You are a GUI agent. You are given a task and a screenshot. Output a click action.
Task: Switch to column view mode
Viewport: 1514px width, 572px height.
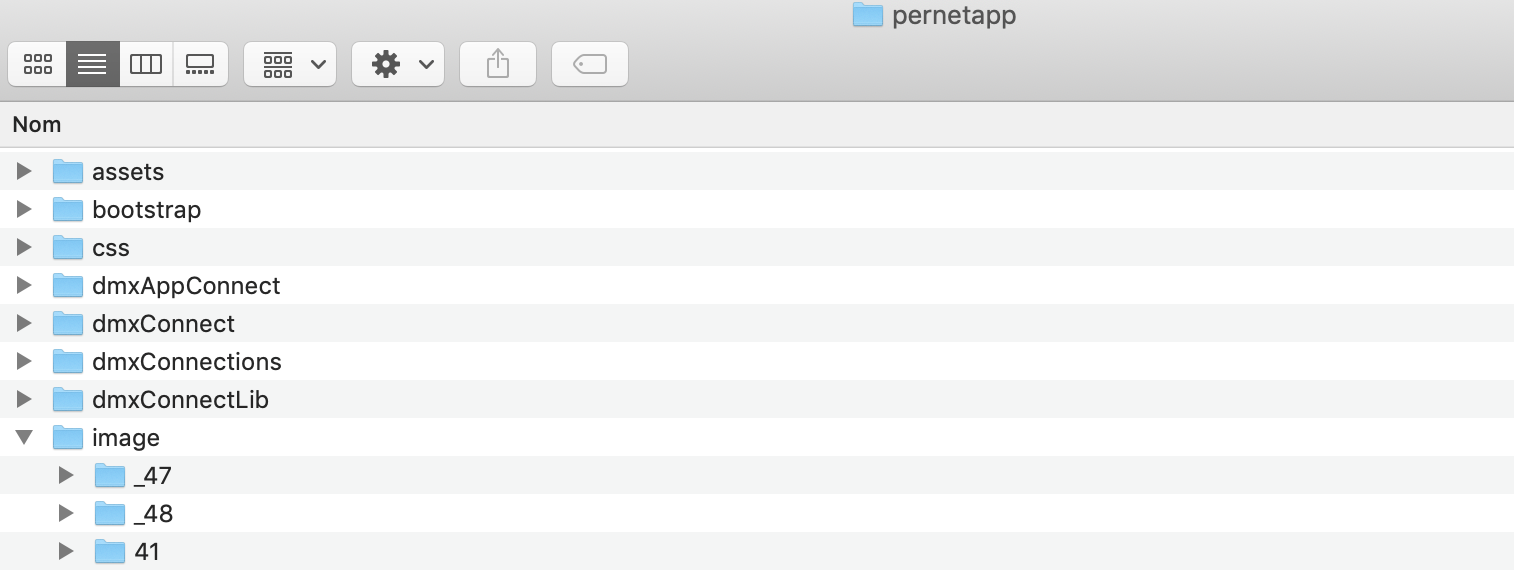pyautogui.click(x=146, y=65)
